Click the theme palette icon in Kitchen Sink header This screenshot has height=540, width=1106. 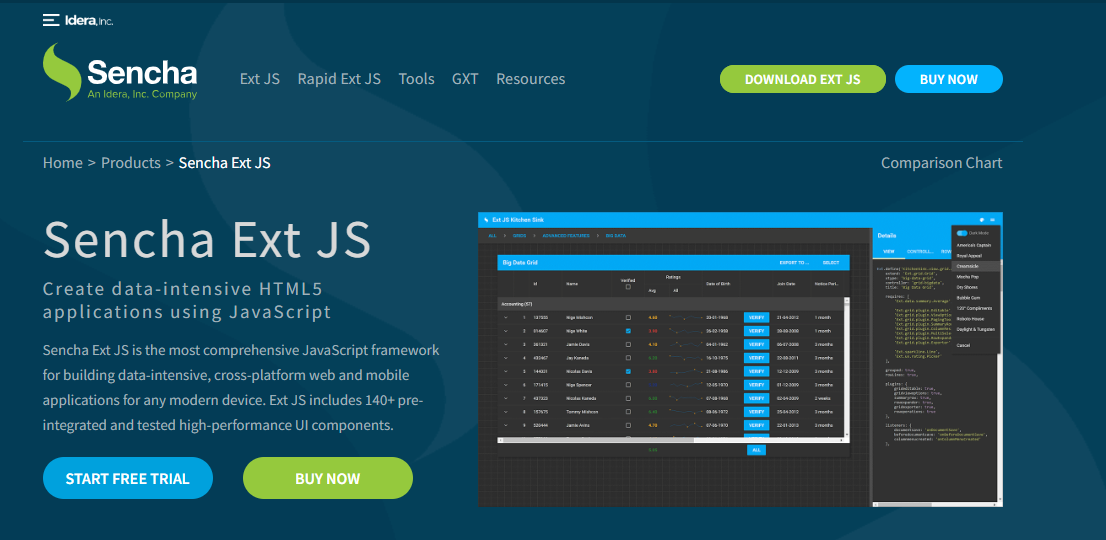(981, 220)
